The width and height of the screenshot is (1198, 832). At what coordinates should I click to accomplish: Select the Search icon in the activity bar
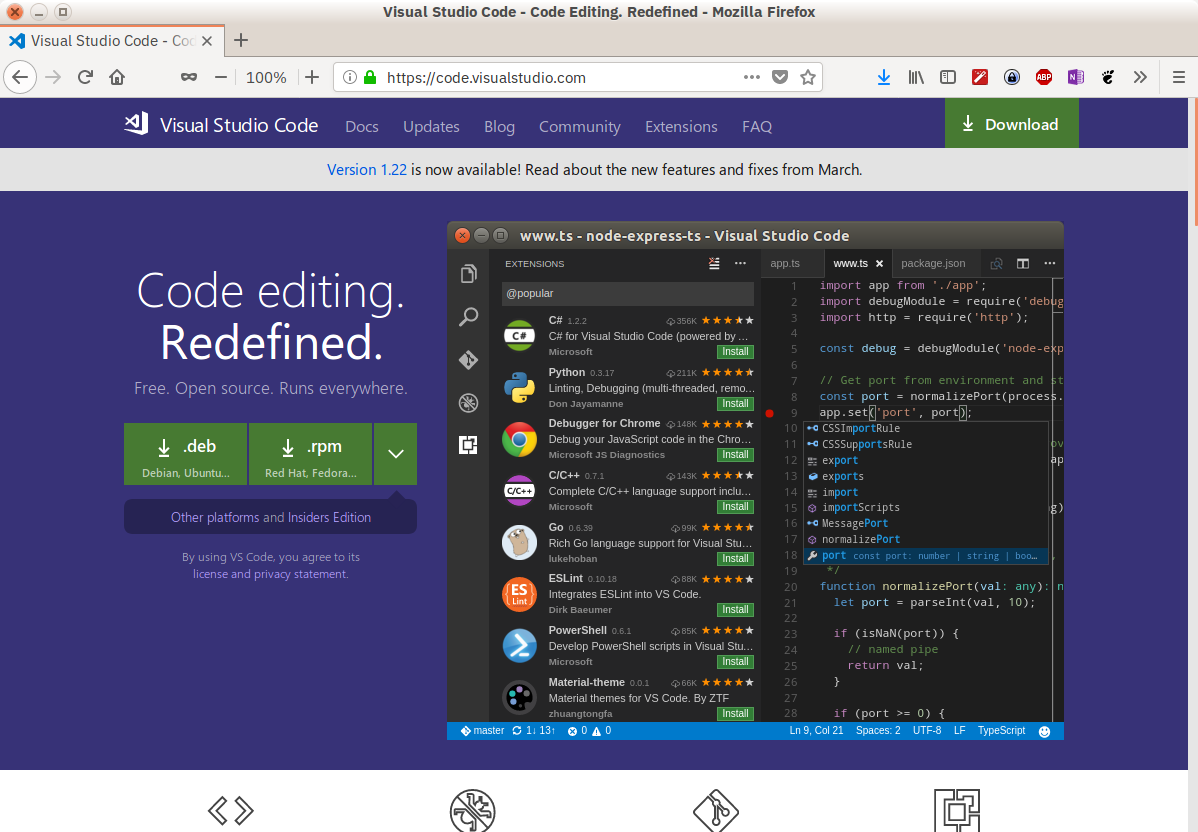[468, 317]
